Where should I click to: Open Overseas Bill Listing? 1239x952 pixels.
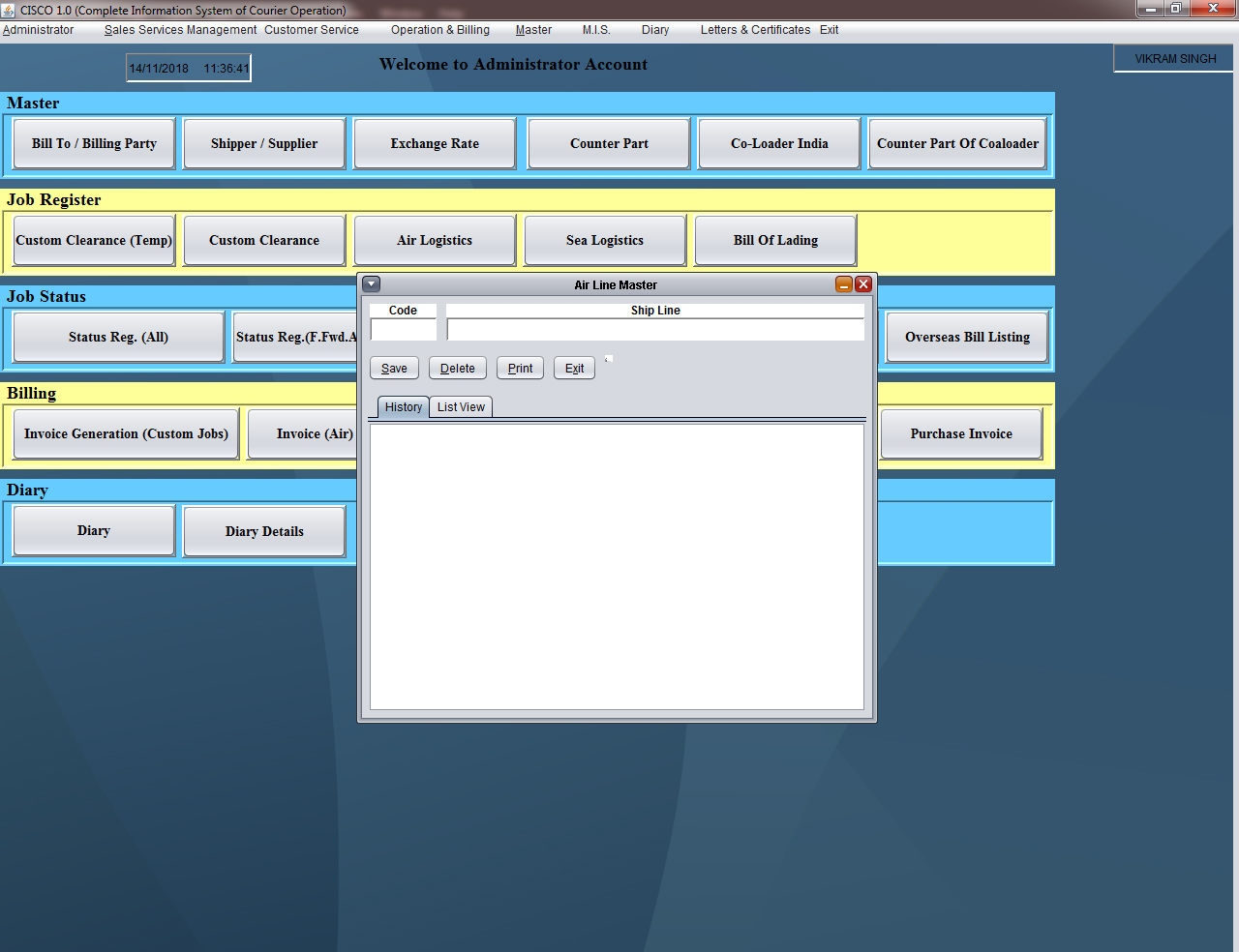coord(967,337)
